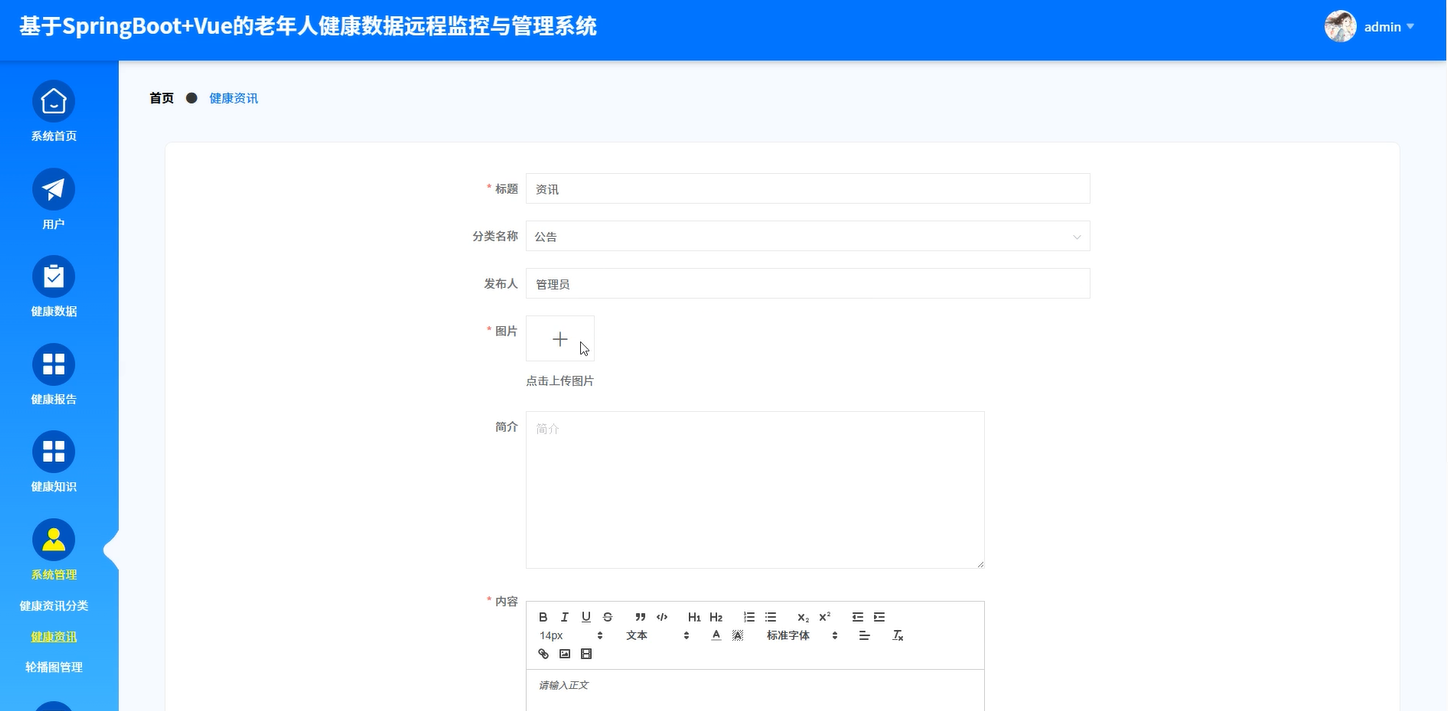Insert a hyperlink in the content editor
The image size is (1448, 711).
point(543,654)
